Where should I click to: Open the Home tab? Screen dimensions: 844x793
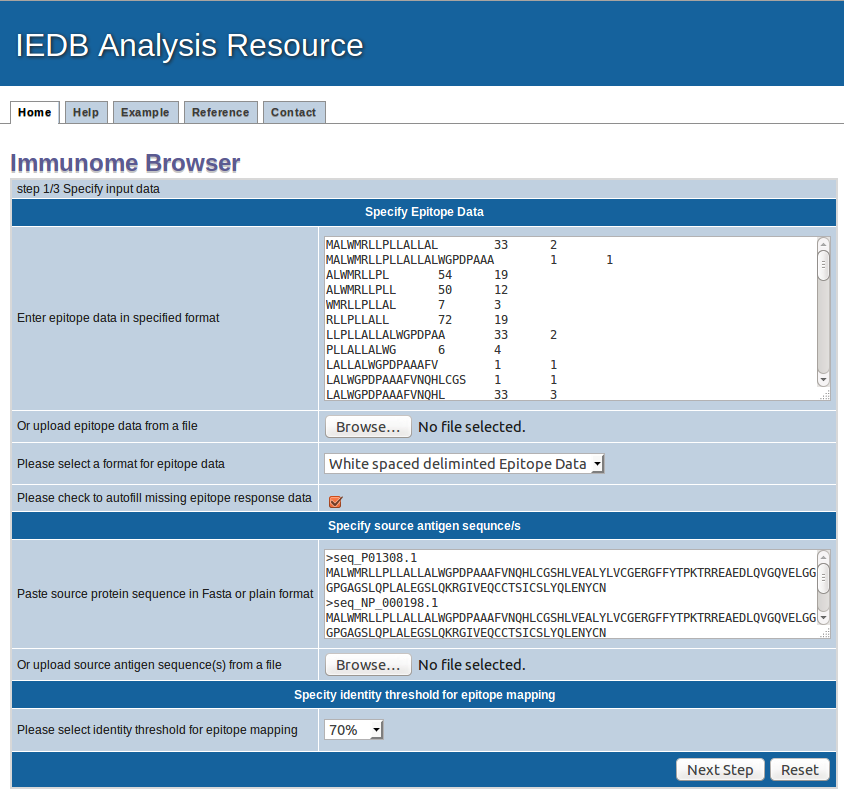click(34, 113)
